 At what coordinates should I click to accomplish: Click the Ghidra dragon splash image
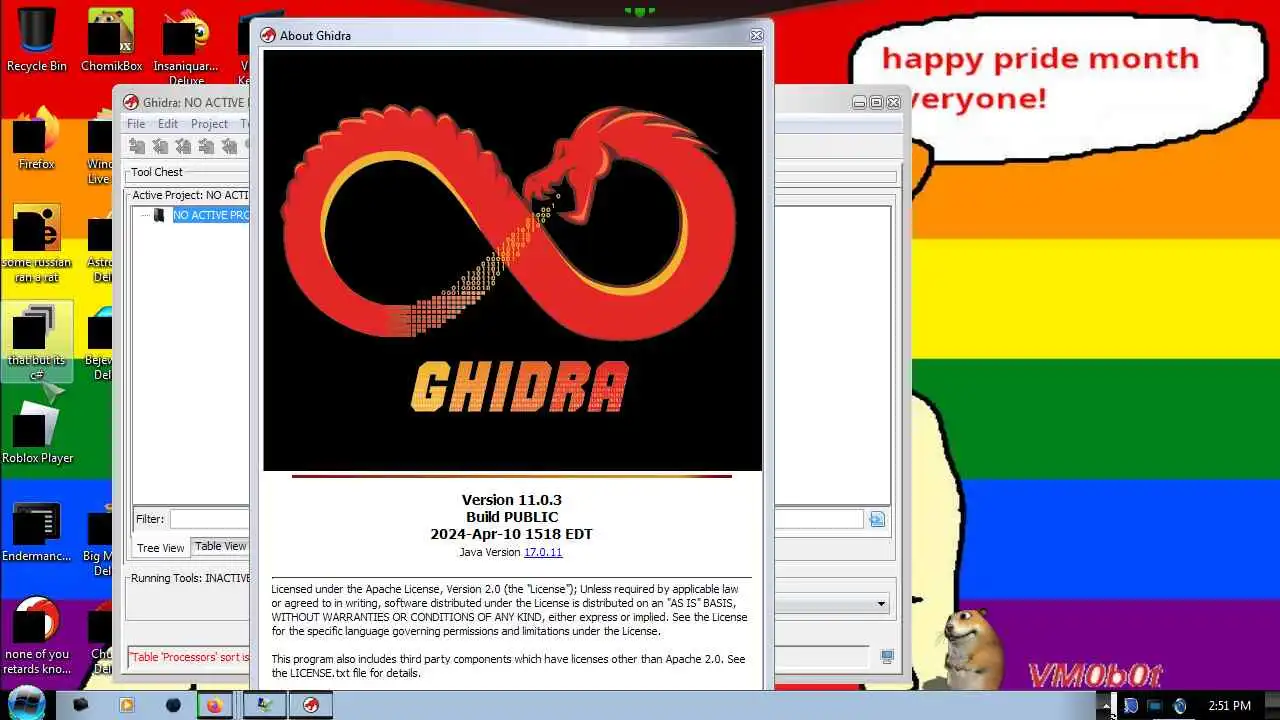[512, 260]
